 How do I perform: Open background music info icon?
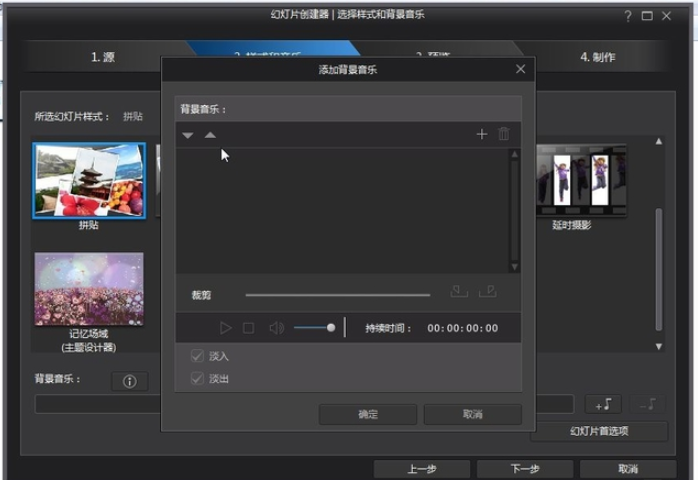pos(130,381)
